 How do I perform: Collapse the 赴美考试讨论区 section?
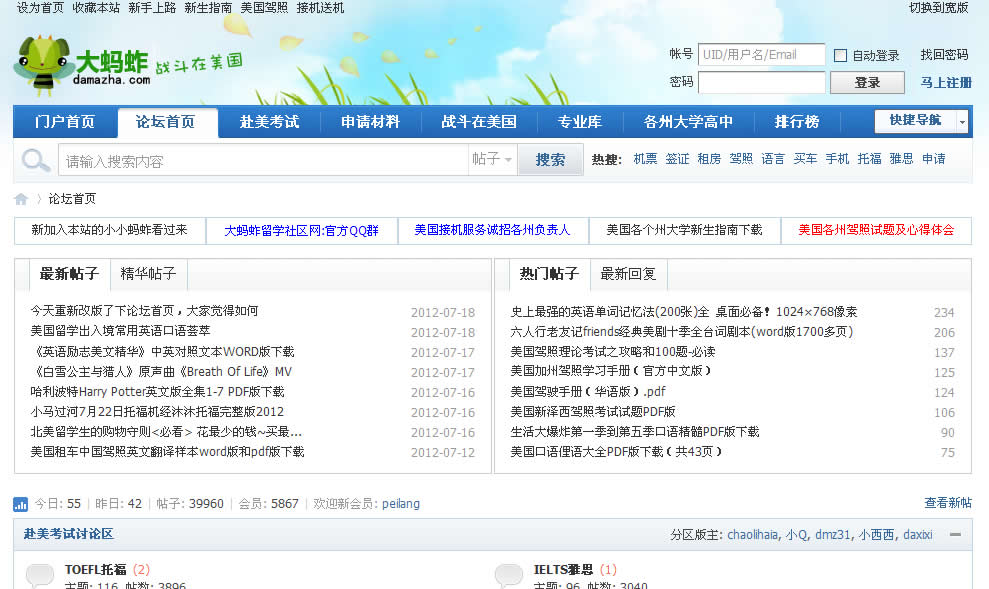pos(955,535)
